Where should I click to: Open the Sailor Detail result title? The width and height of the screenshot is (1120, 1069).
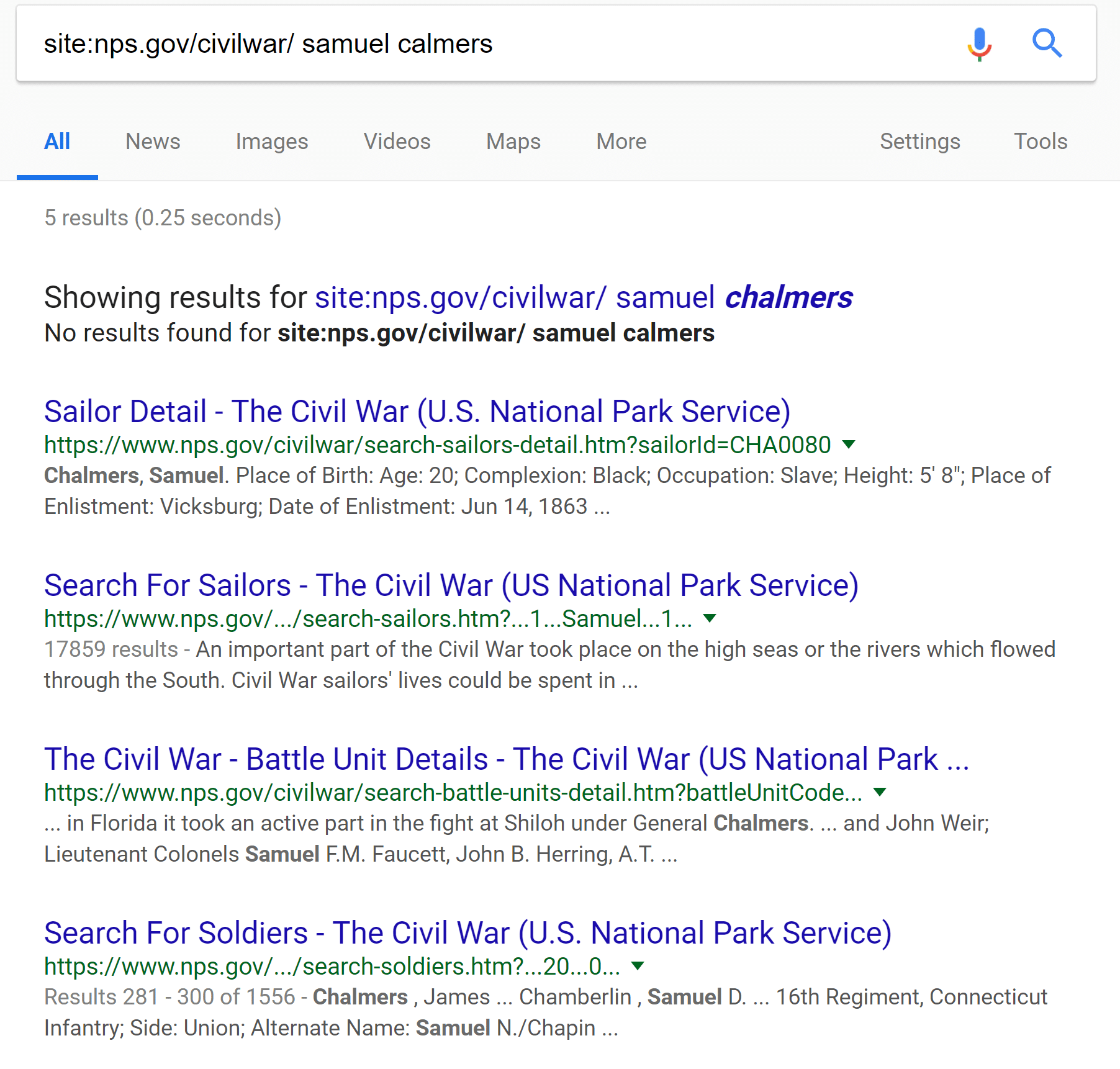pyautogui.click(x=417, y=412)
